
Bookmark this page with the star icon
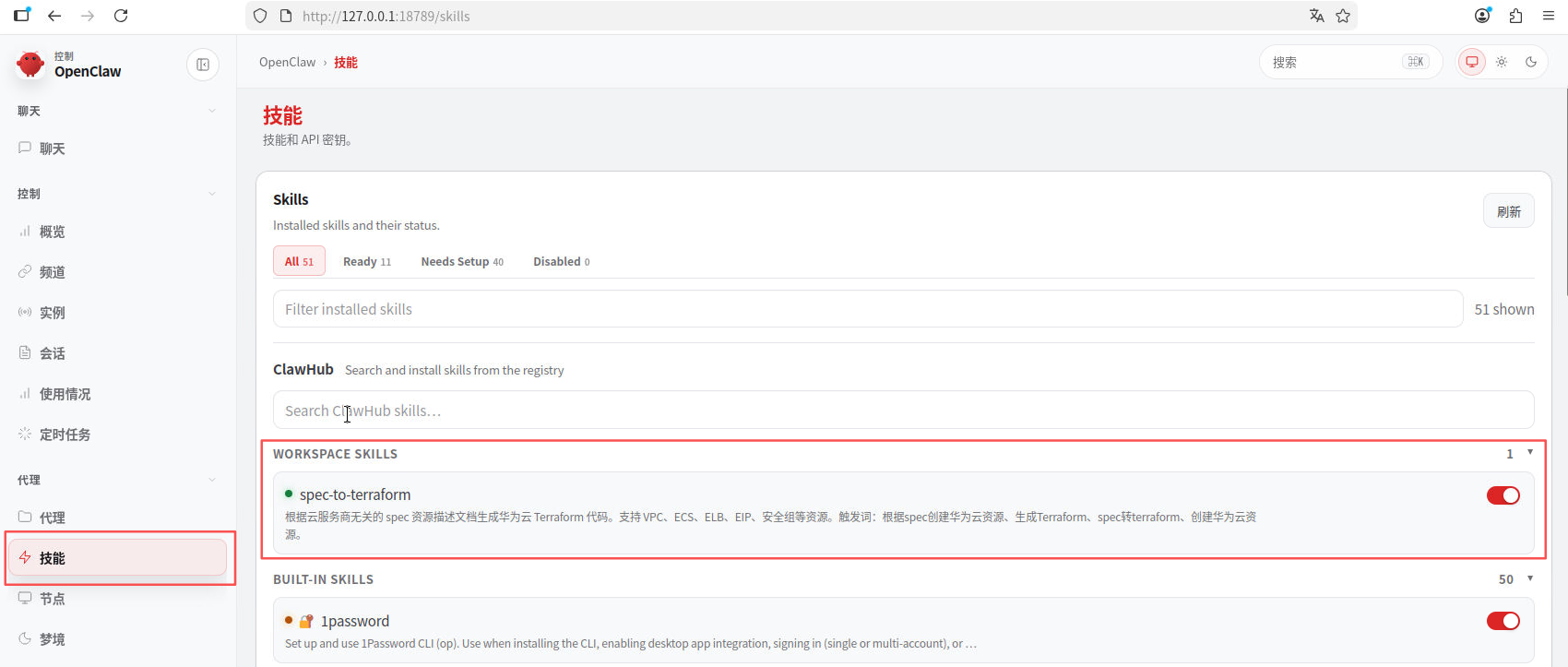point(1343,16)
